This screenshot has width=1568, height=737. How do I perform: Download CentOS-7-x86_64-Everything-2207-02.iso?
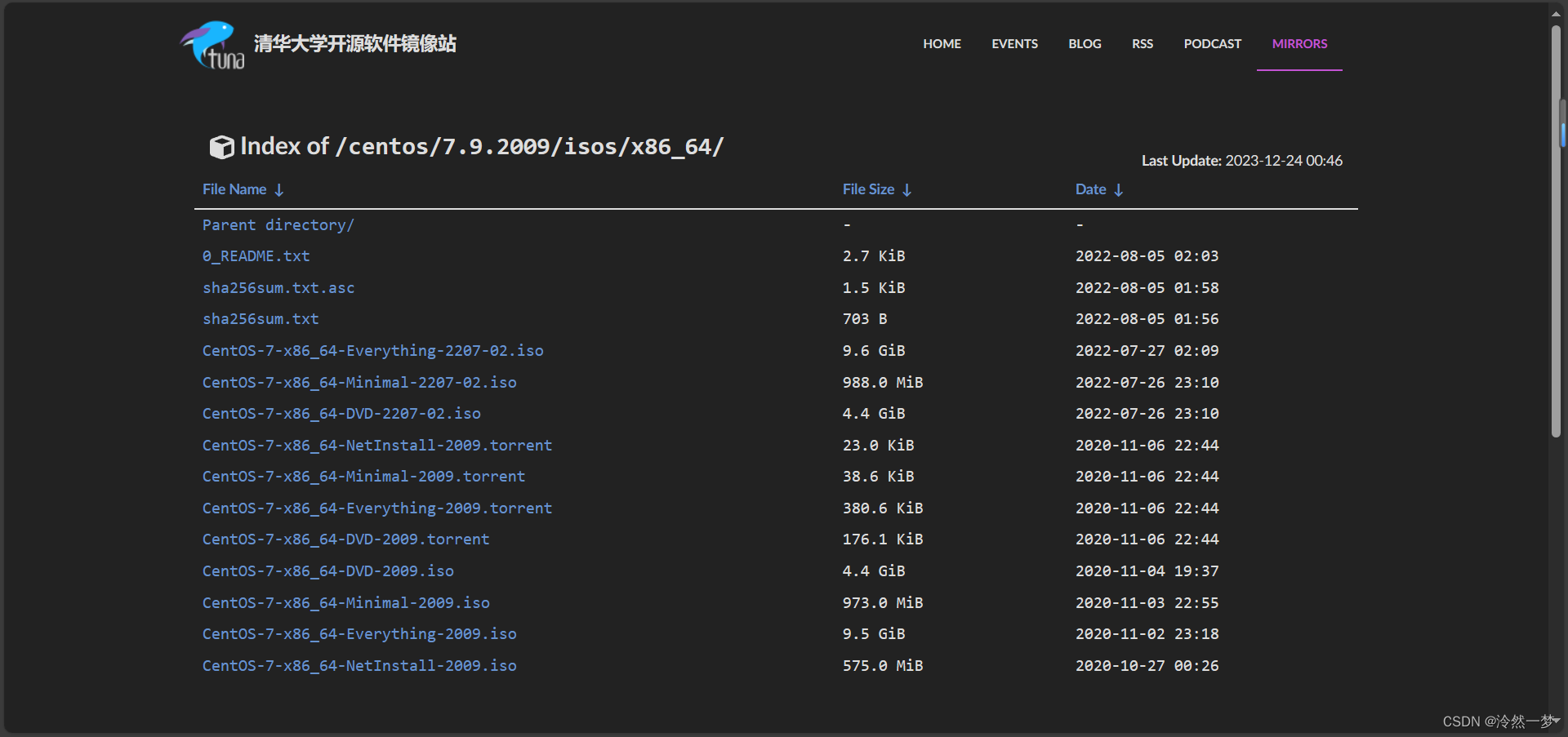(x=373, y=351)
